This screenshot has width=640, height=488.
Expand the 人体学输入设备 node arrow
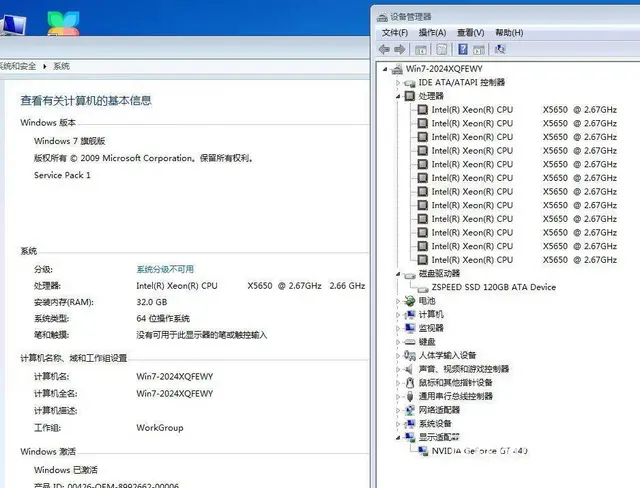click(x=398, y=355)
